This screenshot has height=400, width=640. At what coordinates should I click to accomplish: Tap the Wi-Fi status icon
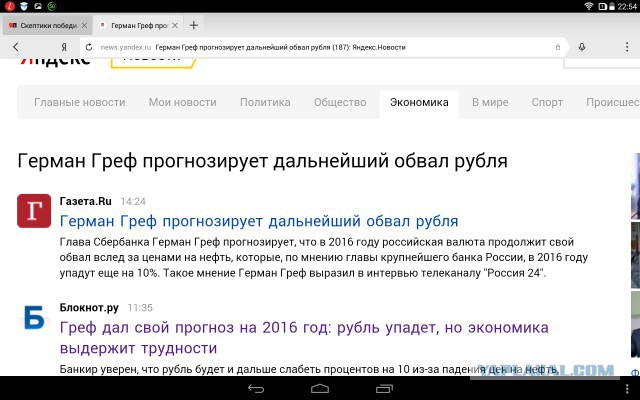(x=588, y=6)
